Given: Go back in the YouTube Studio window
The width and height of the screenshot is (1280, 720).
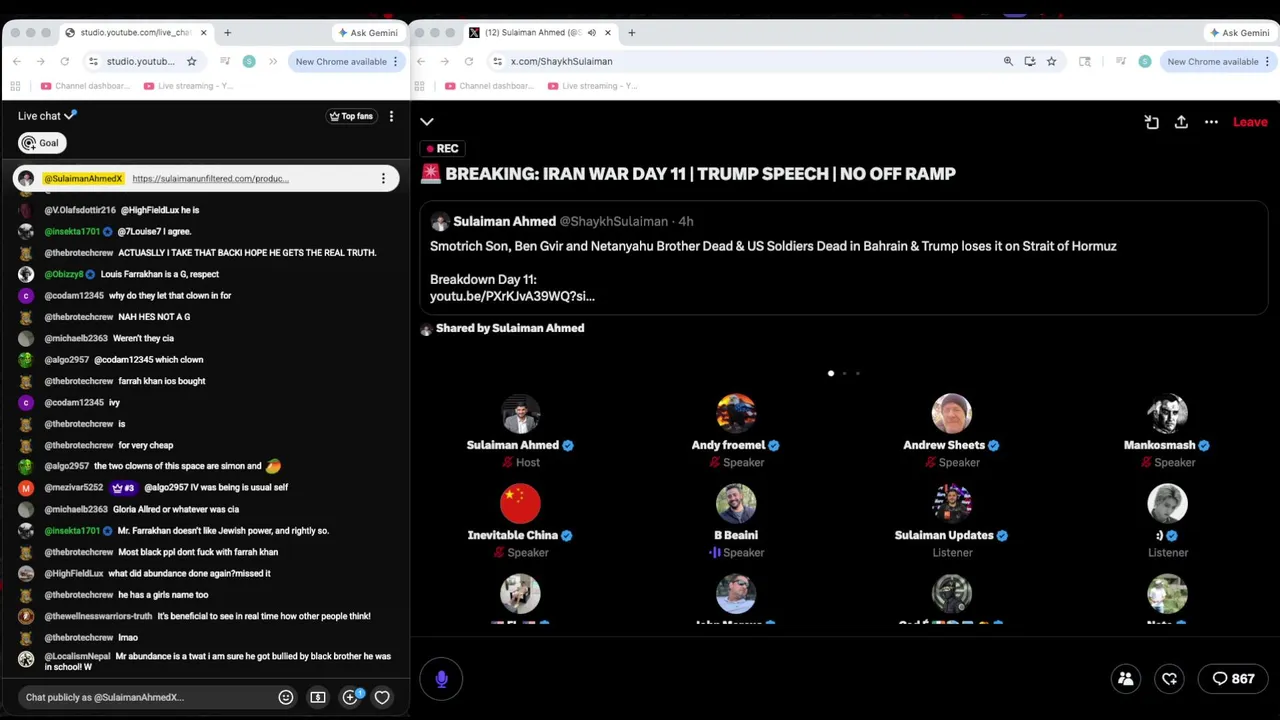Looking at the screenshot, I should [17, 61].
